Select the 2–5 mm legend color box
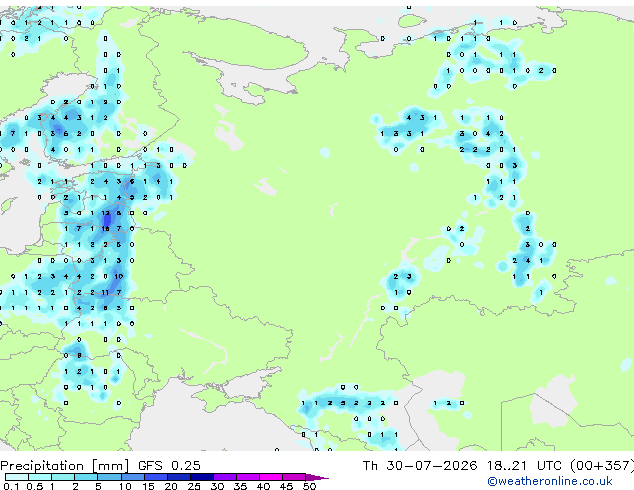 (86, 477)
